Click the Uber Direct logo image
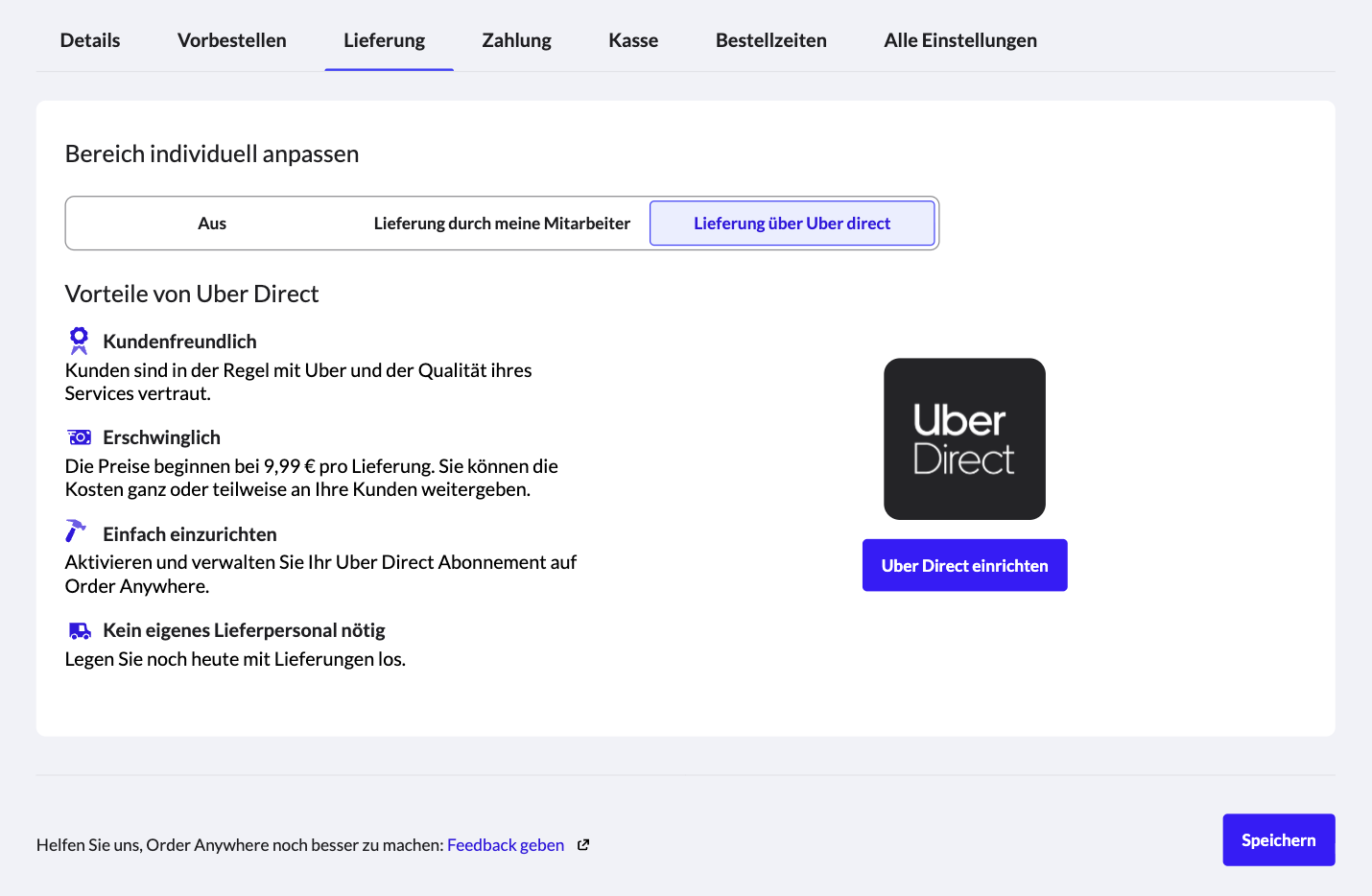 point(965,439)
